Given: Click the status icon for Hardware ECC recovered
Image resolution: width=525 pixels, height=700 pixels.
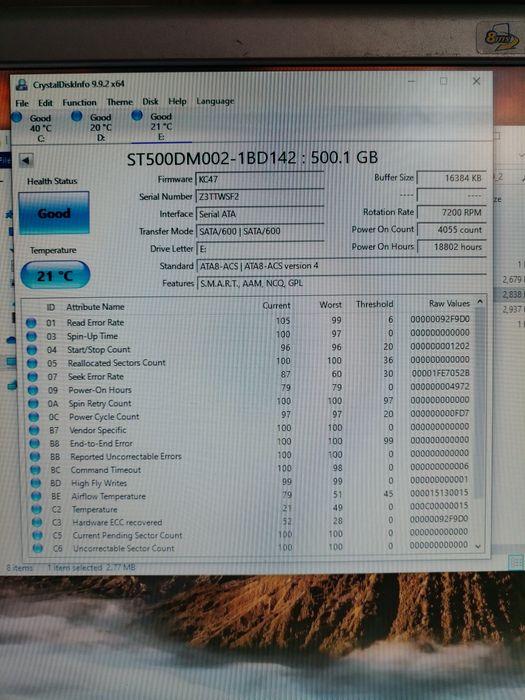Looking at the screenshot, I should (38, 522).
